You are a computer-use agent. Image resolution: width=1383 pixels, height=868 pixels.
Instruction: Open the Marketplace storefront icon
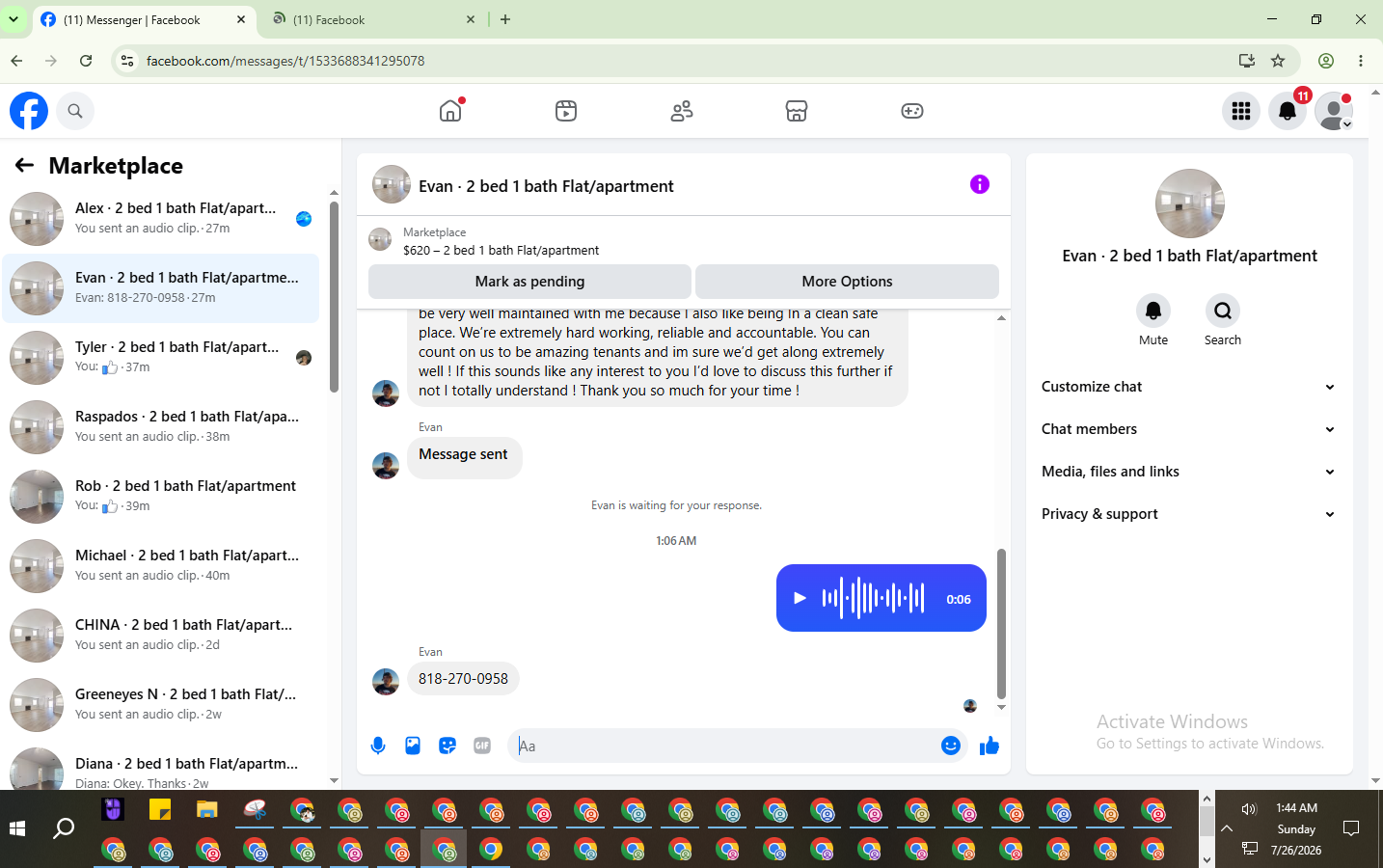[797, 111]
